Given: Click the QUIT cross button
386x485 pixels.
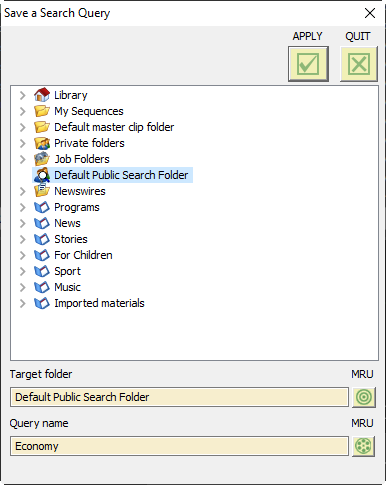Looking at the screenshot, I should coord(359,64).
